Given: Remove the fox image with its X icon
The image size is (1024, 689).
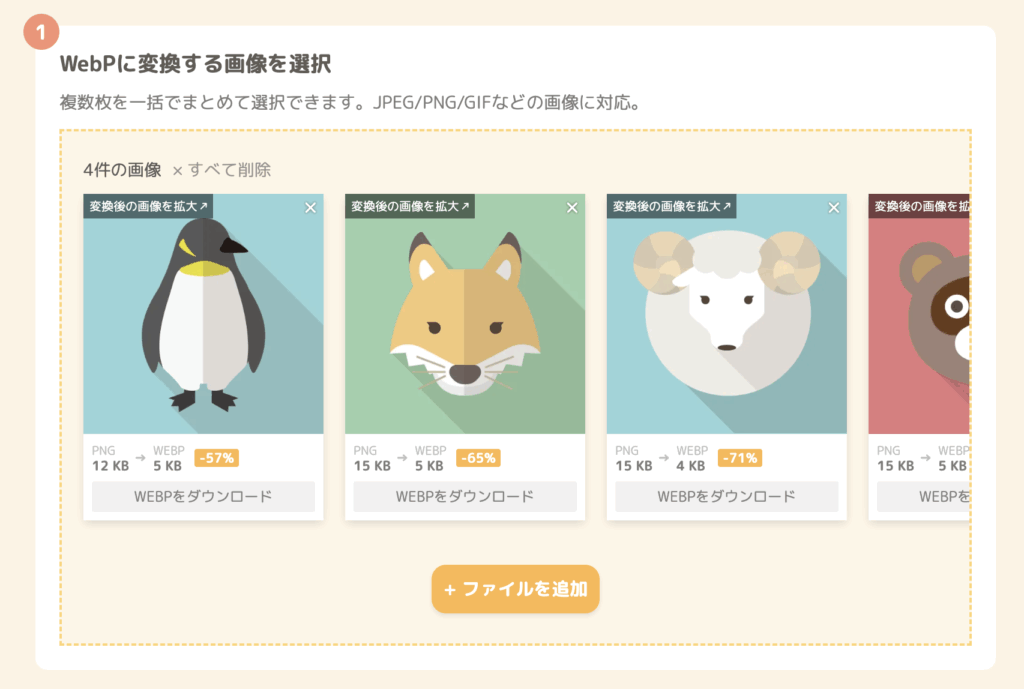Looking at the screenshot, I should click(x=572, y=208).
